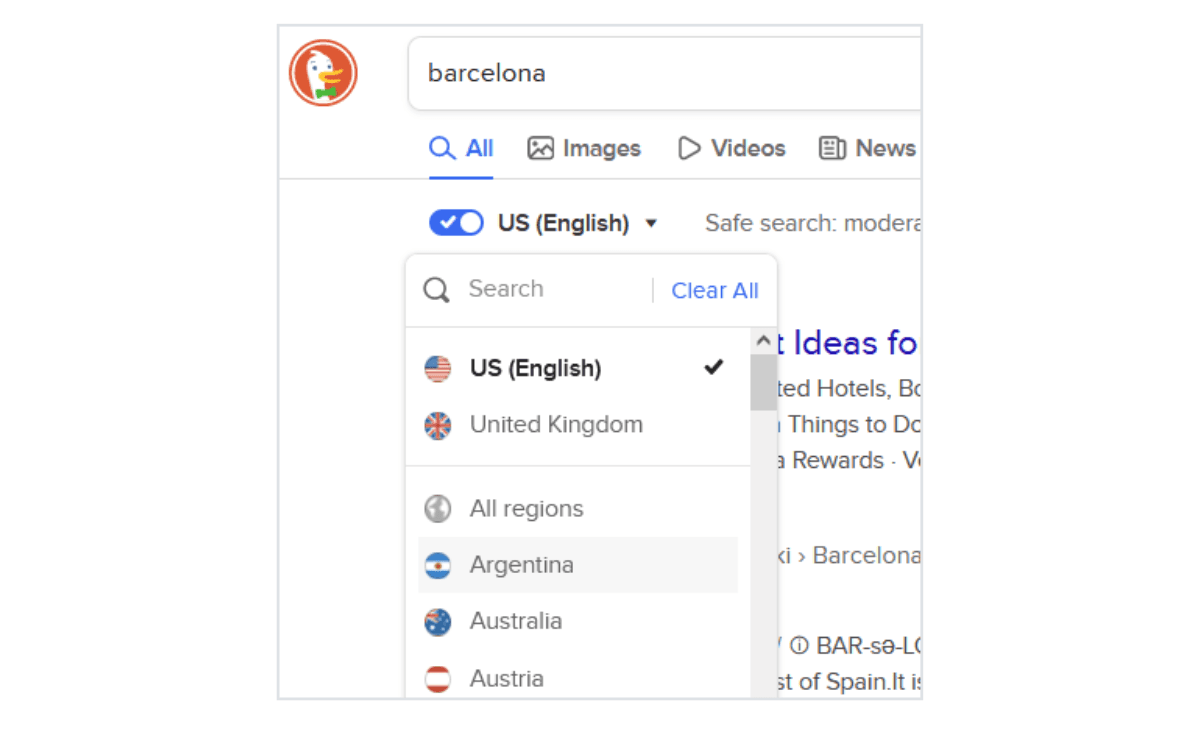This screenshot has width=1200, height=732.
Task: Click the barcelona search box
Action: 664,73
